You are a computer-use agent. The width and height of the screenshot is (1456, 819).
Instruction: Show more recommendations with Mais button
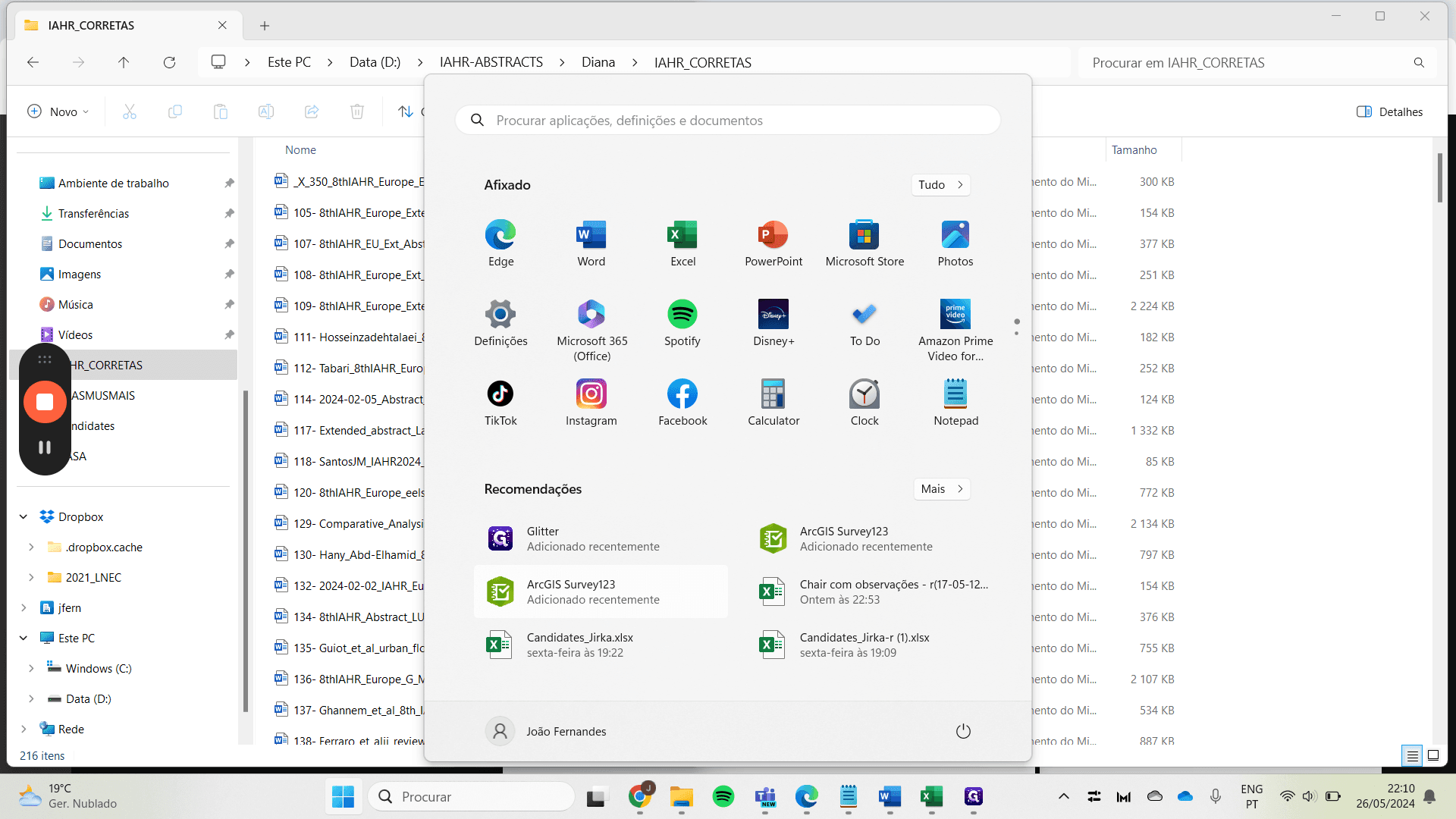coord(942,489)
